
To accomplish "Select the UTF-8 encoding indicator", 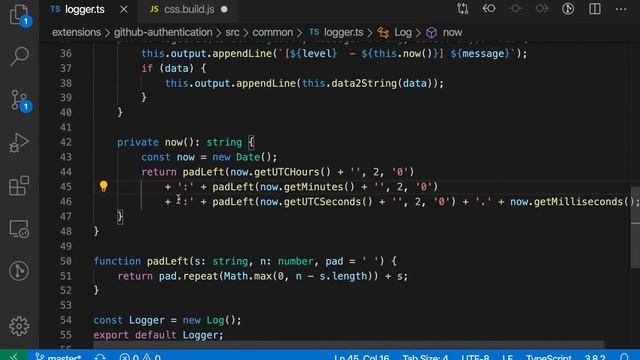I will [475, 356].
